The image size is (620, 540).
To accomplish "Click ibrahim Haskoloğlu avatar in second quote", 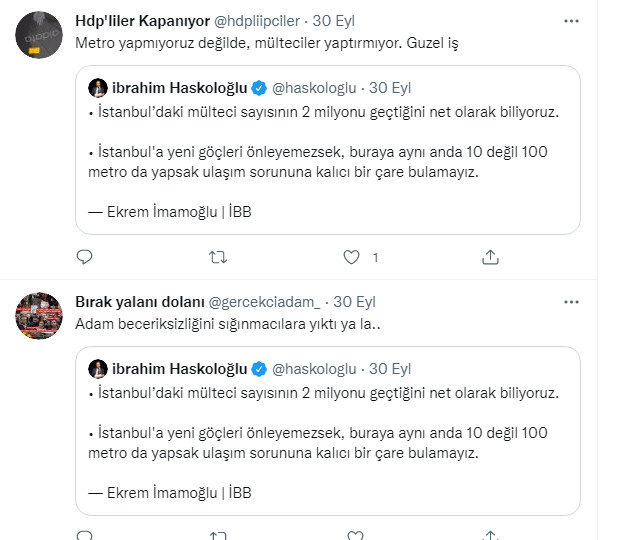I will (99, 367).
